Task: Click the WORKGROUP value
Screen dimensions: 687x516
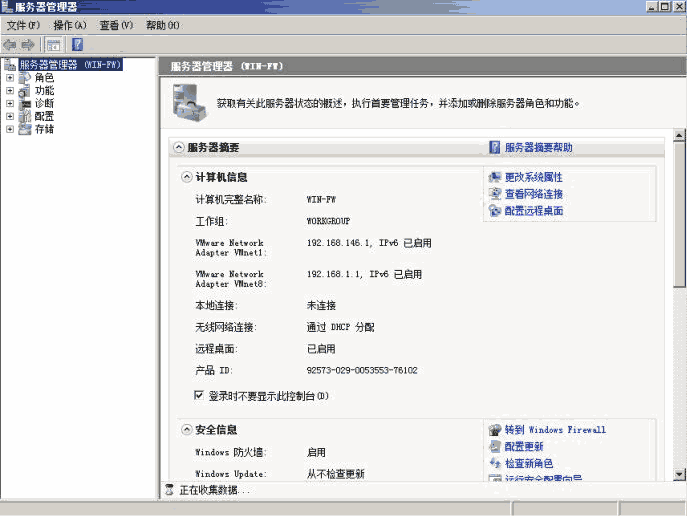Action: click(x=328, y=221)
